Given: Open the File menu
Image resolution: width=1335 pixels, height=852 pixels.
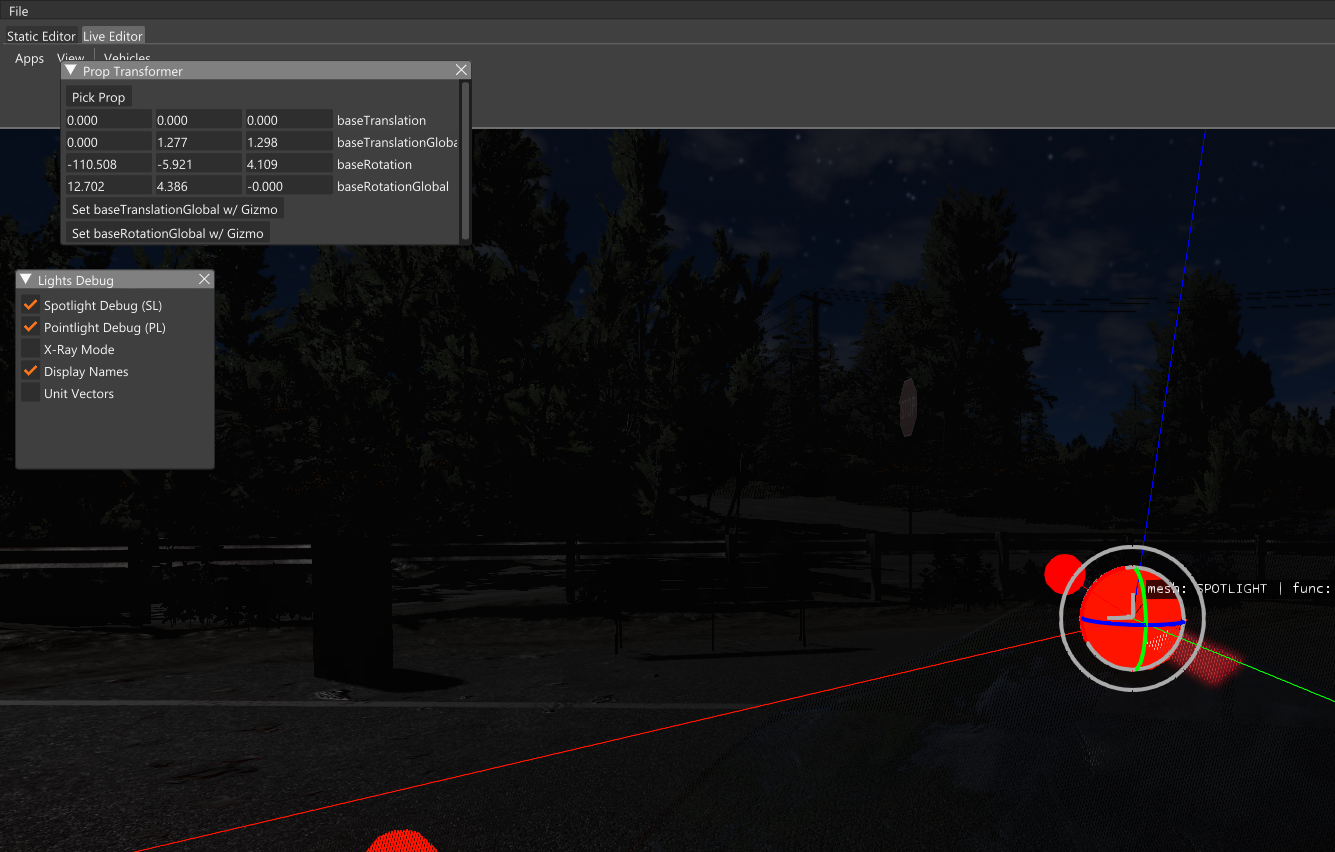Looking at the screenshot, I should pyautogui.click(x=18, y=11).
